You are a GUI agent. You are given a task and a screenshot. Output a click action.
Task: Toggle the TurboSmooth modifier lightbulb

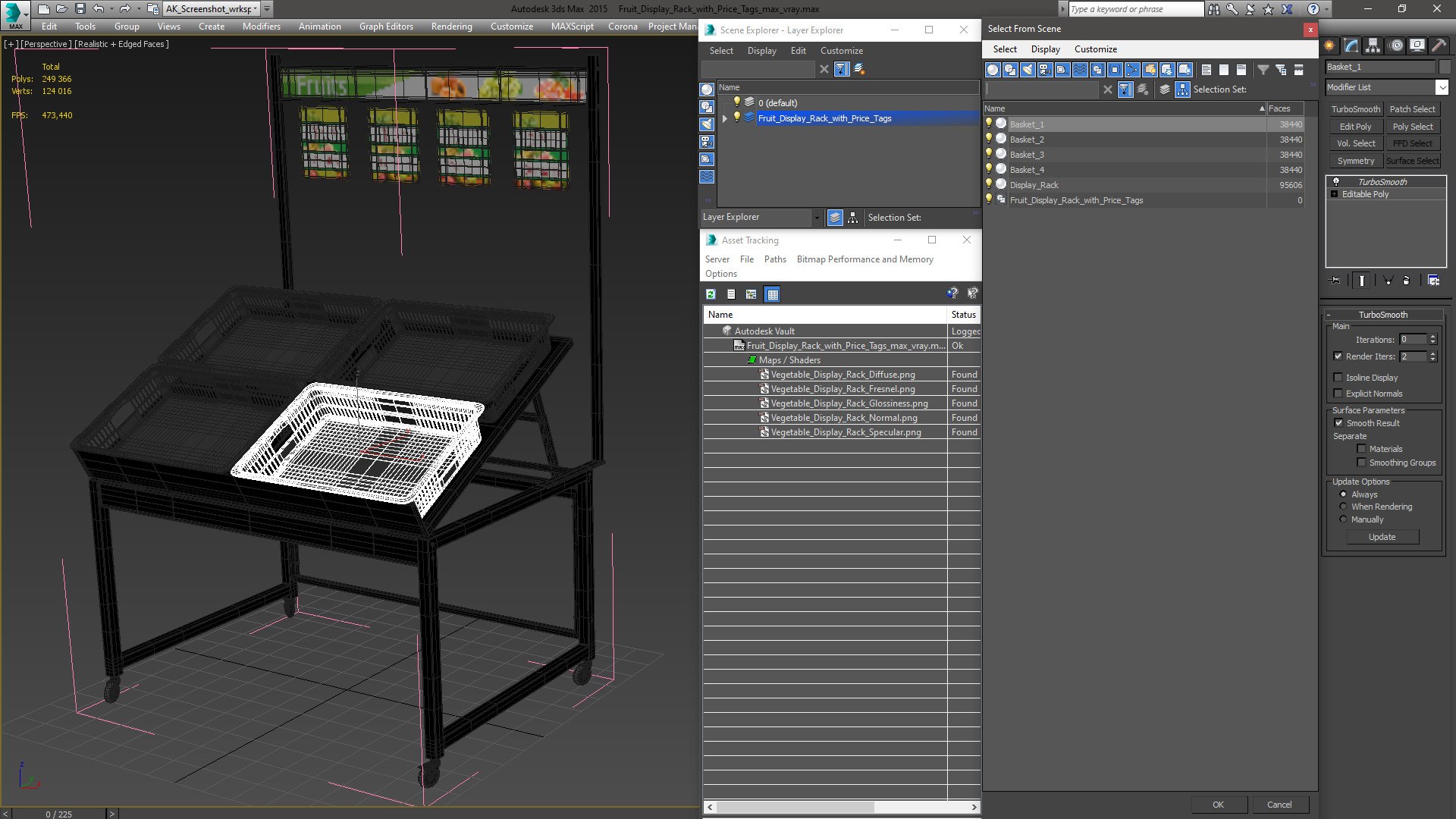[x=1335, y=182]
